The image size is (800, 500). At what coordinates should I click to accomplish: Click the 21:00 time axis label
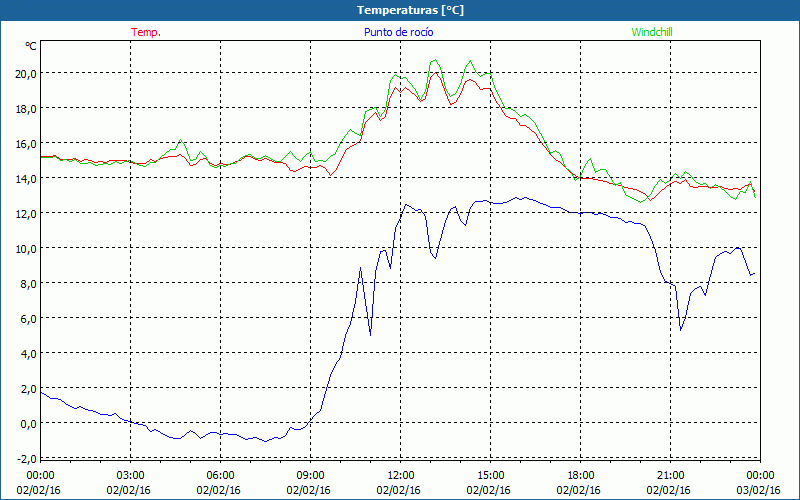(x=670, y=476)
